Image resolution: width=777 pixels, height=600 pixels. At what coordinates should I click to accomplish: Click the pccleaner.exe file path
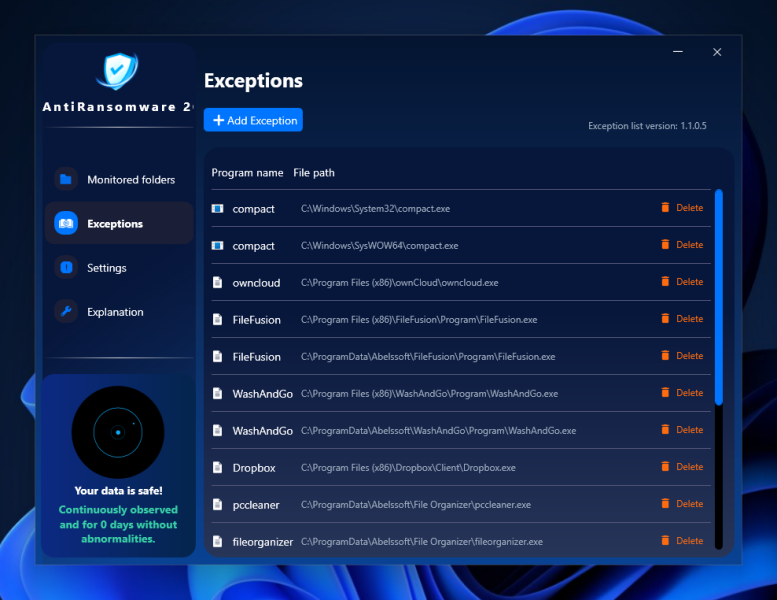(x=416, y=504)
